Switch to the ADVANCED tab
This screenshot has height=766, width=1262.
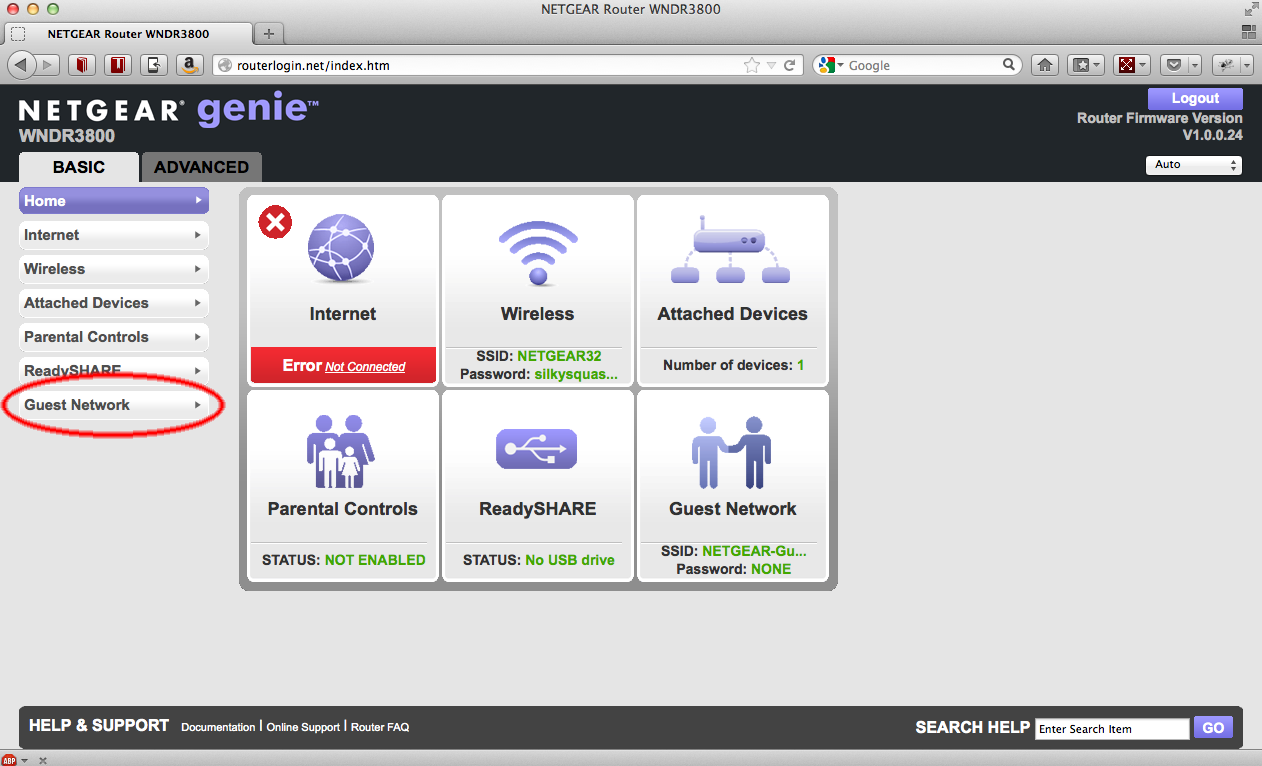coord(201,167)
